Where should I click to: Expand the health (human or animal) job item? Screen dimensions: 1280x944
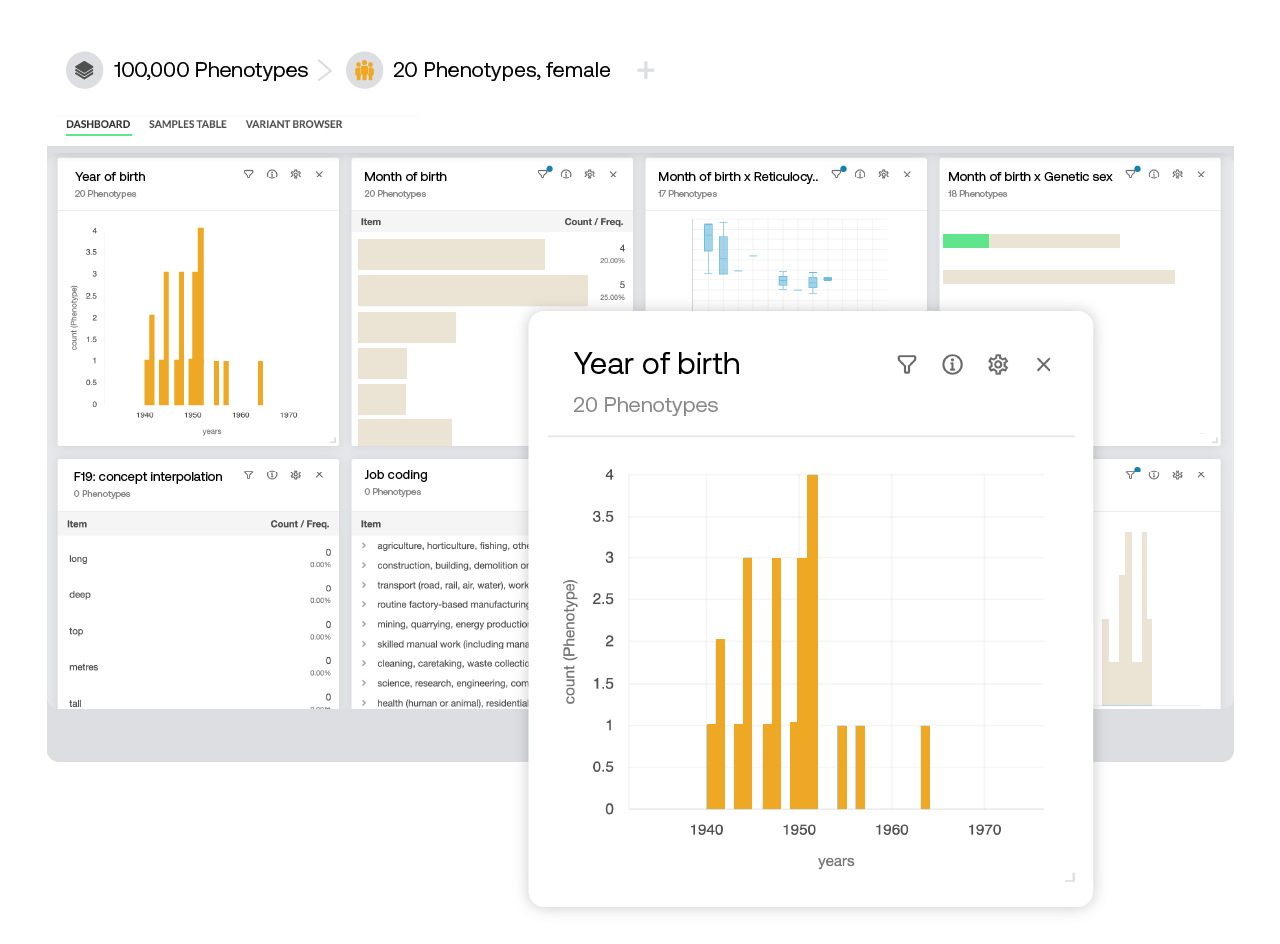[x=364, y=703]
